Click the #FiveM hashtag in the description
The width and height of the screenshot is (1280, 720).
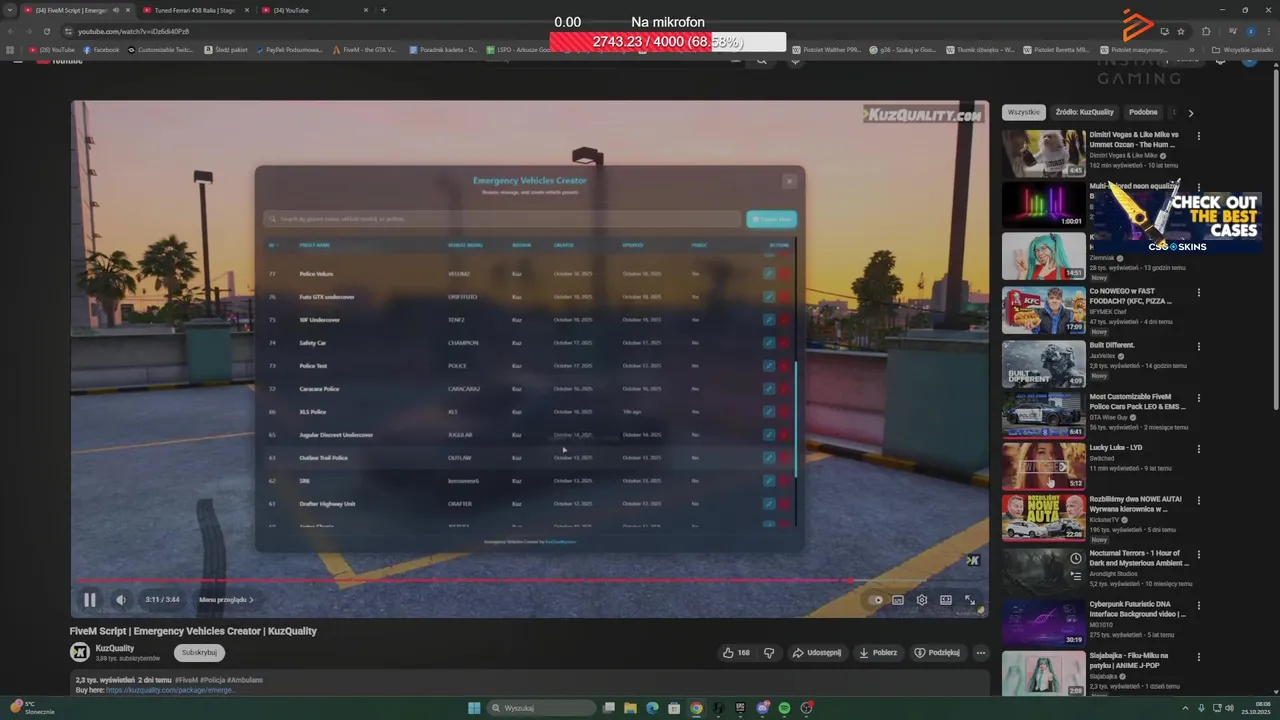(x=188, y=680)
